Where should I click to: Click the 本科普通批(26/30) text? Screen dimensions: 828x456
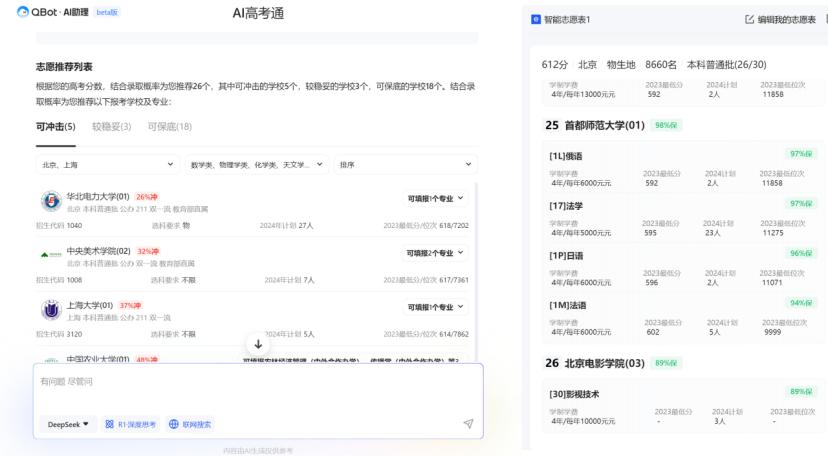click(726, 64)
